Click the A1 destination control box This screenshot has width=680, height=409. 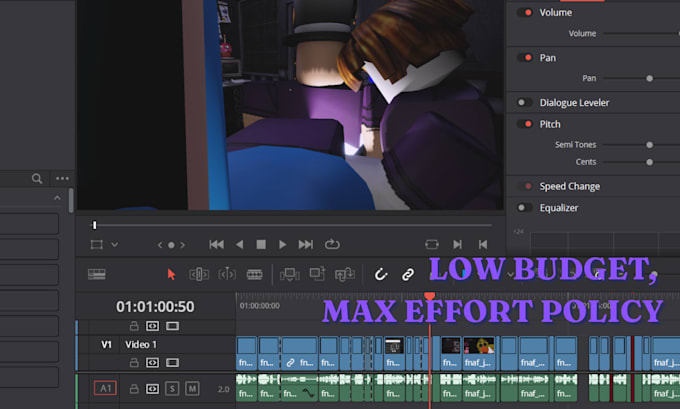(105, 388)
